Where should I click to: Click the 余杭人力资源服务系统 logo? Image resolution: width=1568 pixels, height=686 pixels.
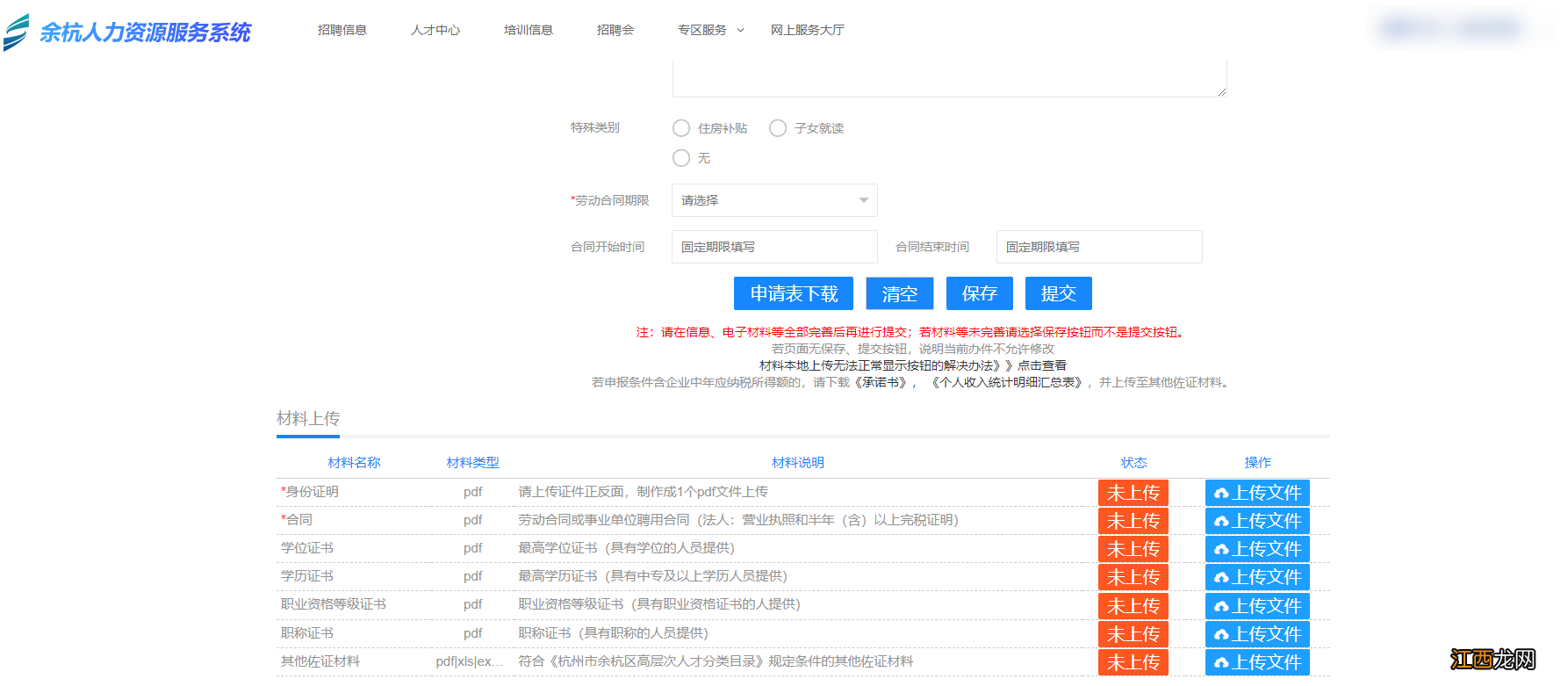pyautogui.click(x=127, y=32)
